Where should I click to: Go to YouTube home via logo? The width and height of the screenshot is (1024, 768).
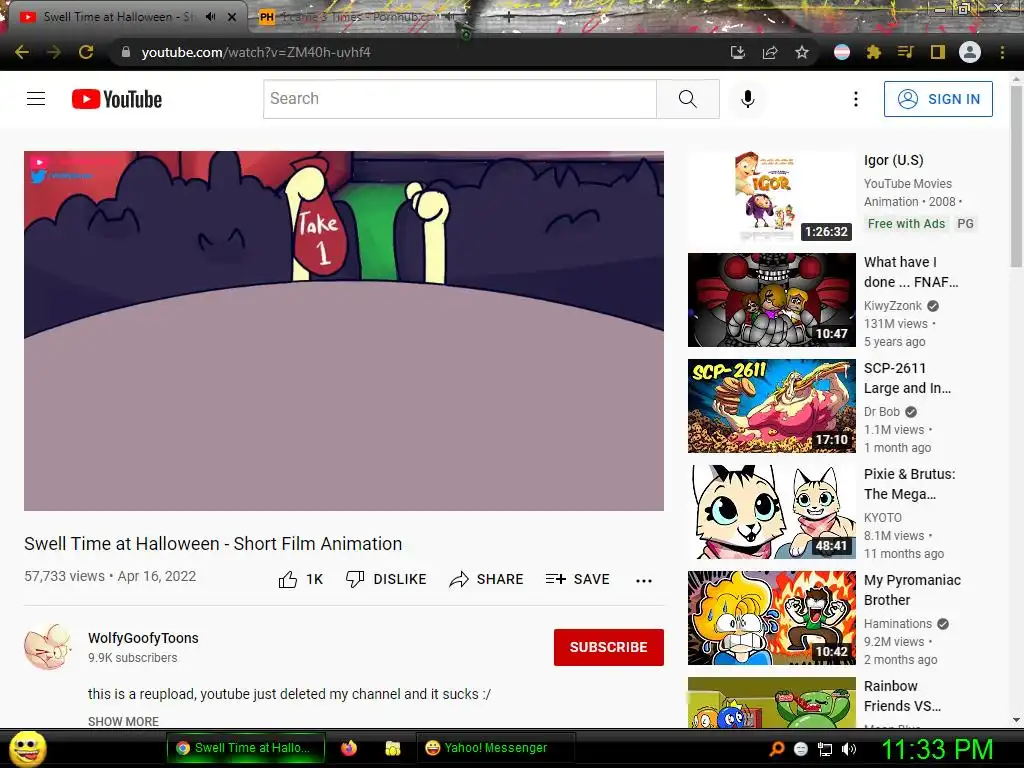[117, 99]
